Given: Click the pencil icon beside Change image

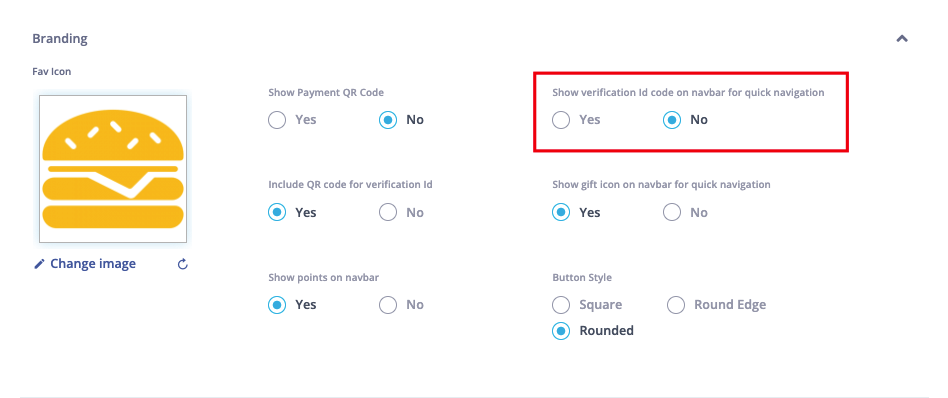Looking at the screenshot, I should coord(39,264).
